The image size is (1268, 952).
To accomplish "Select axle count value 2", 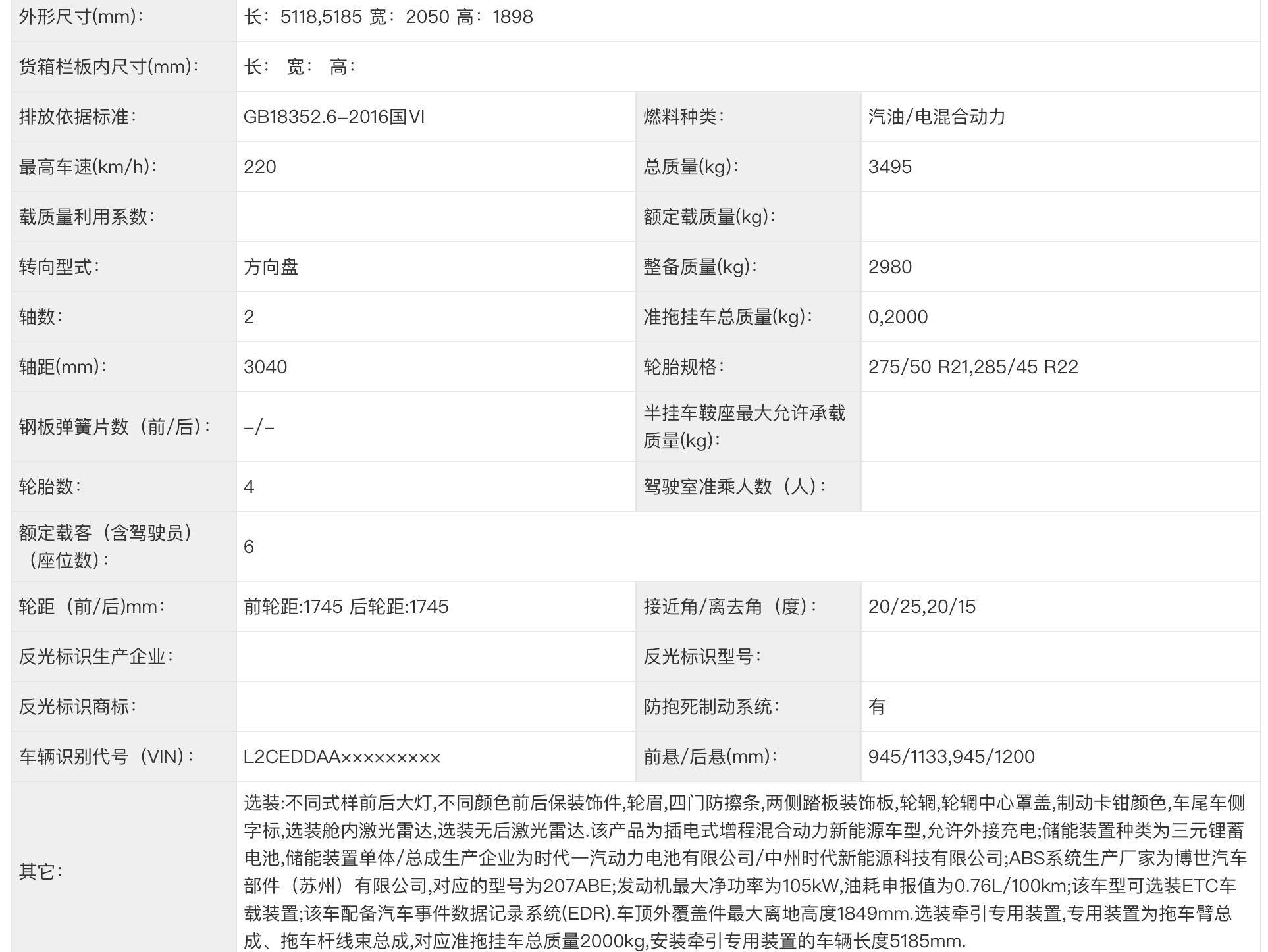I will click(249, 317).
